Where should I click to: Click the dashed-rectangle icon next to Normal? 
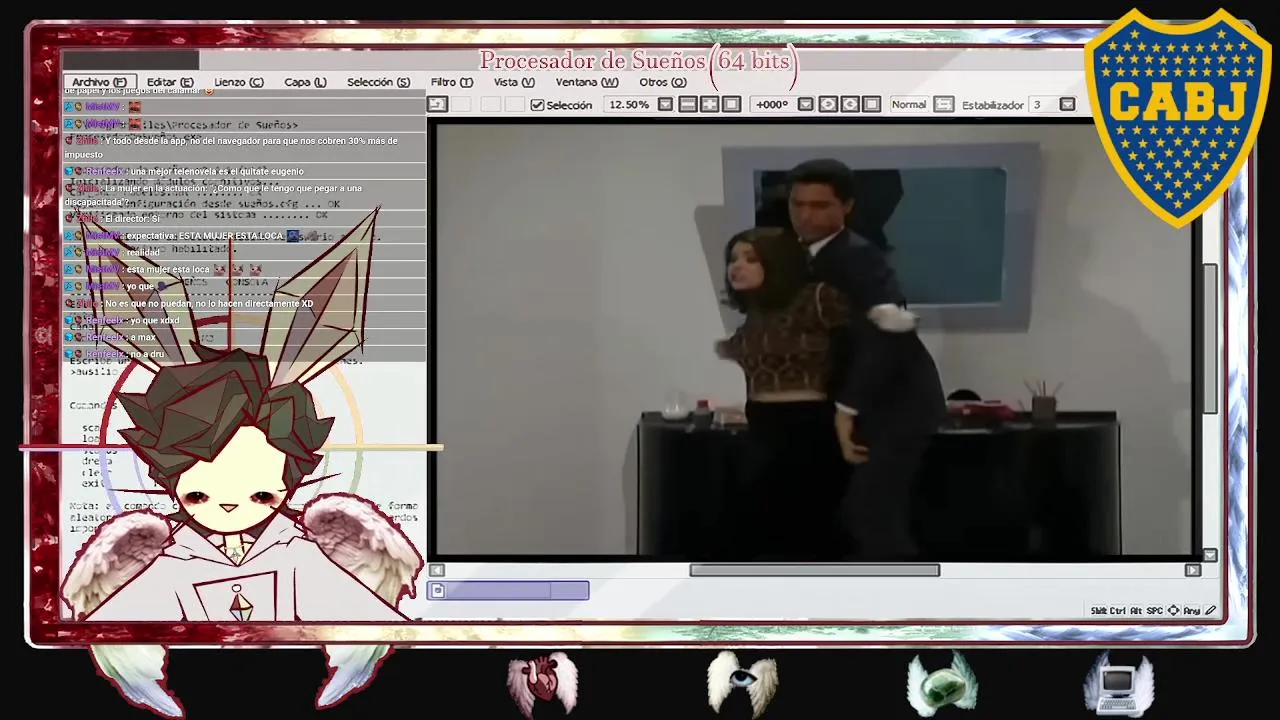click(944, 104)
